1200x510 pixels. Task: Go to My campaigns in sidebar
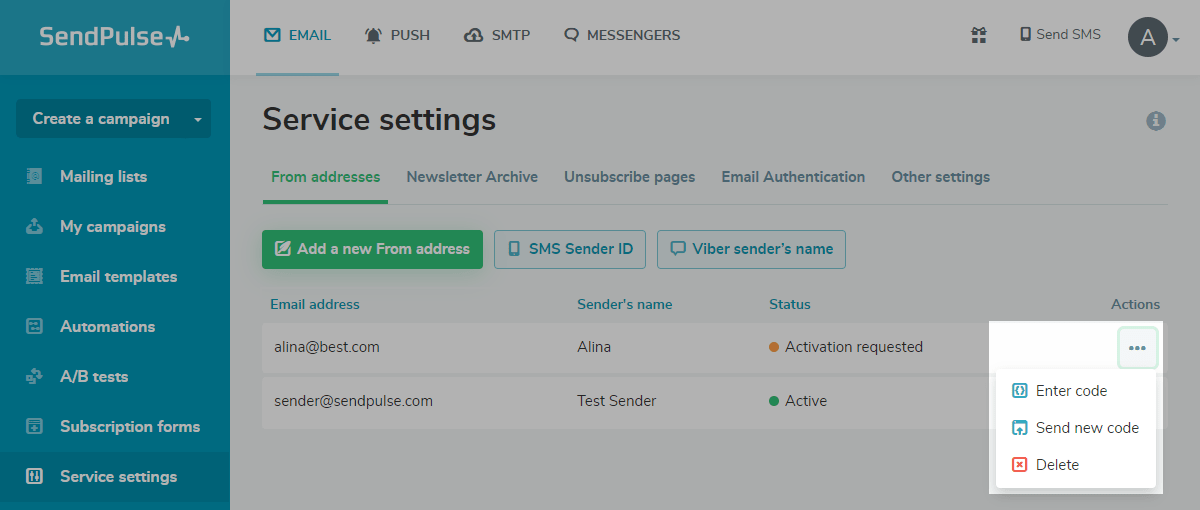112,227
